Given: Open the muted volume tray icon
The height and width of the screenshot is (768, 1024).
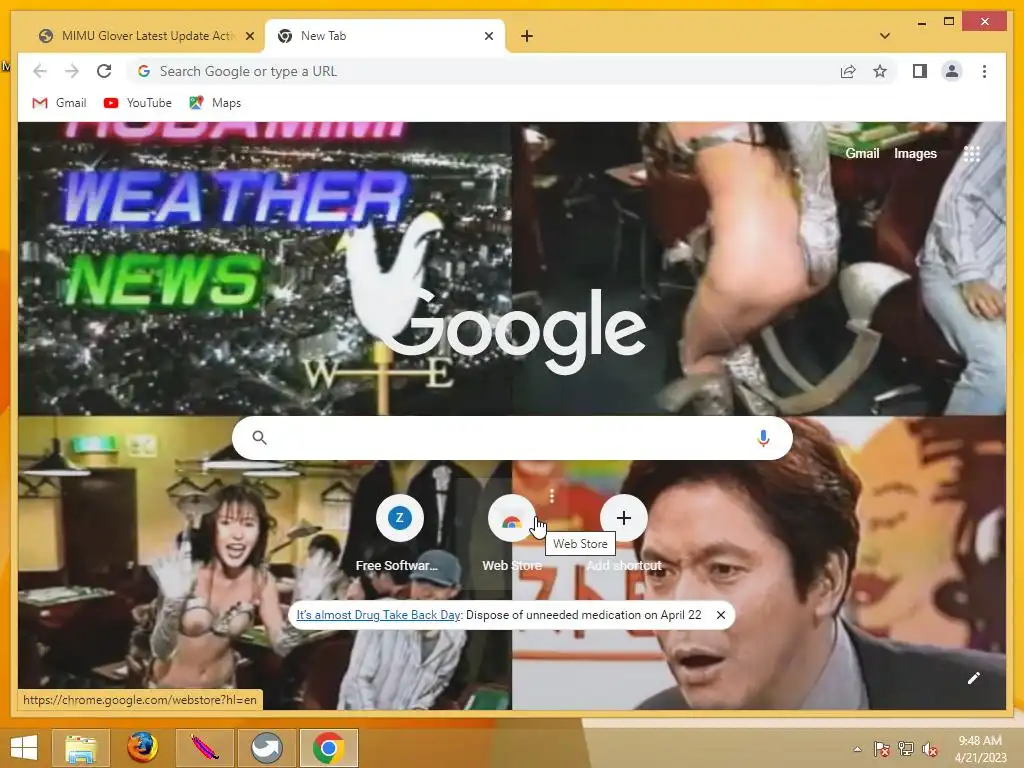Looking at the screenshot, I should click(929, 749).
